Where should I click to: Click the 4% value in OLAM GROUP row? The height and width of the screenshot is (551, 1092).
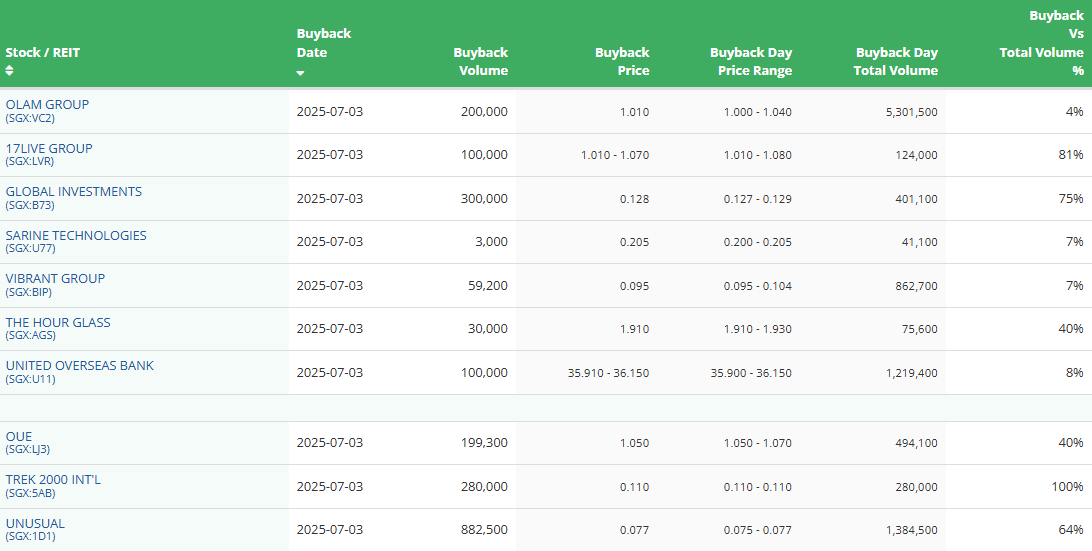(x=1075, y=111)
